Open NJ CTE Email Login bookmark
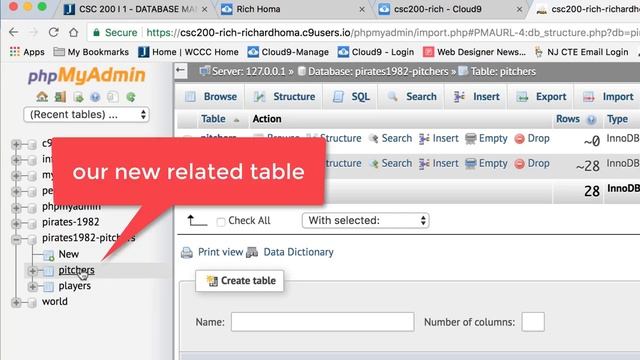 coord(581,52)
